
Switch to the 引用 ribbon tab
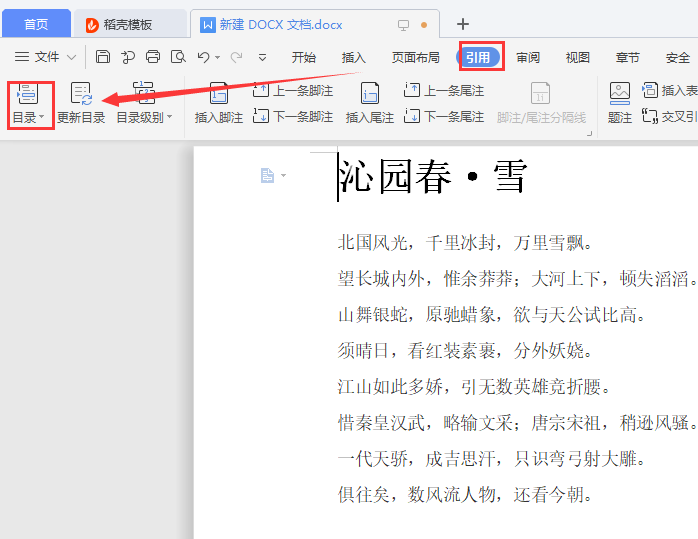pyautogui.click(x=478, y=57)
